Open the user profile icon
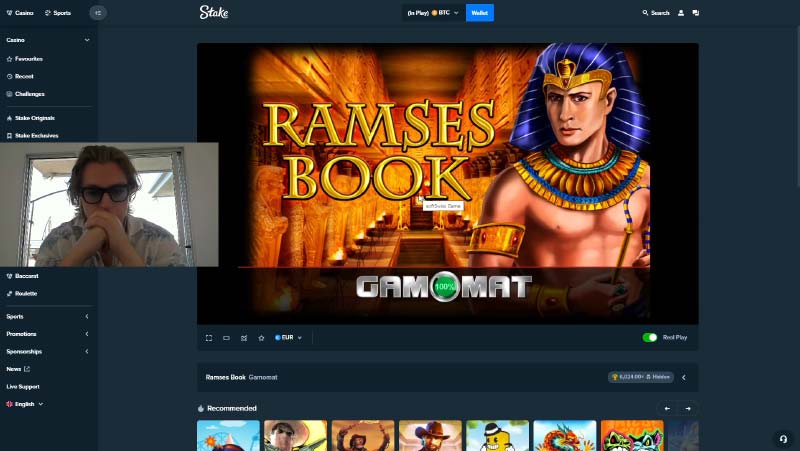The width and height of the screenshot is (800, 451). pyautogui.click(x=681, y=13)
